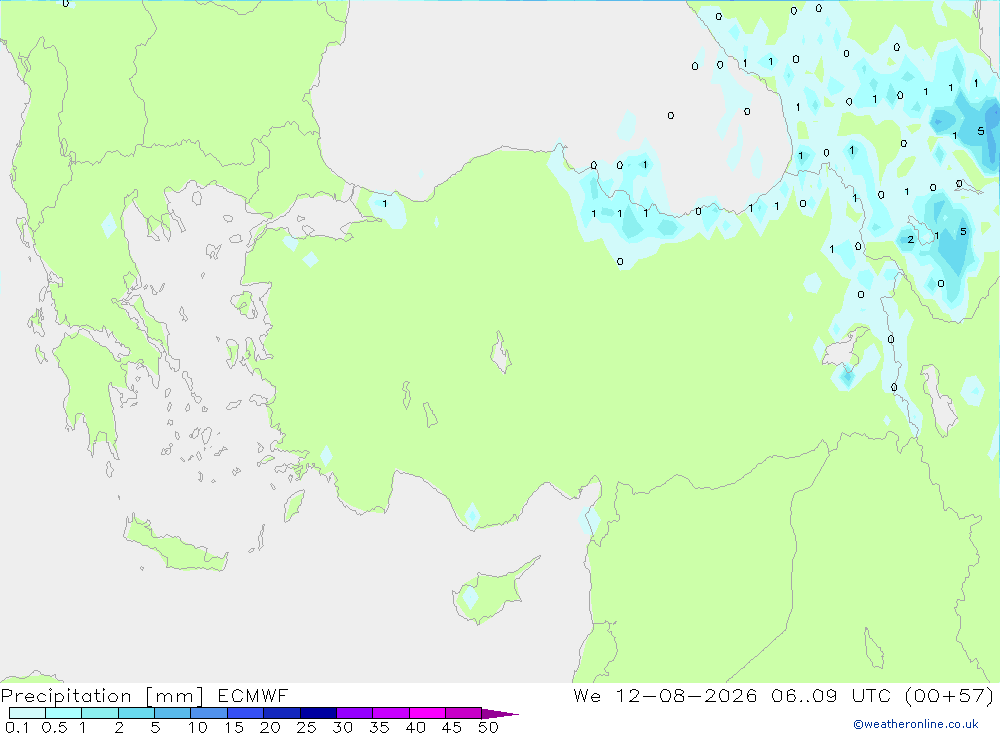The height and width of the screenshot is (733, 1000).
Task: Select the 2–5 mm legend color box
Action: point(136,713)
